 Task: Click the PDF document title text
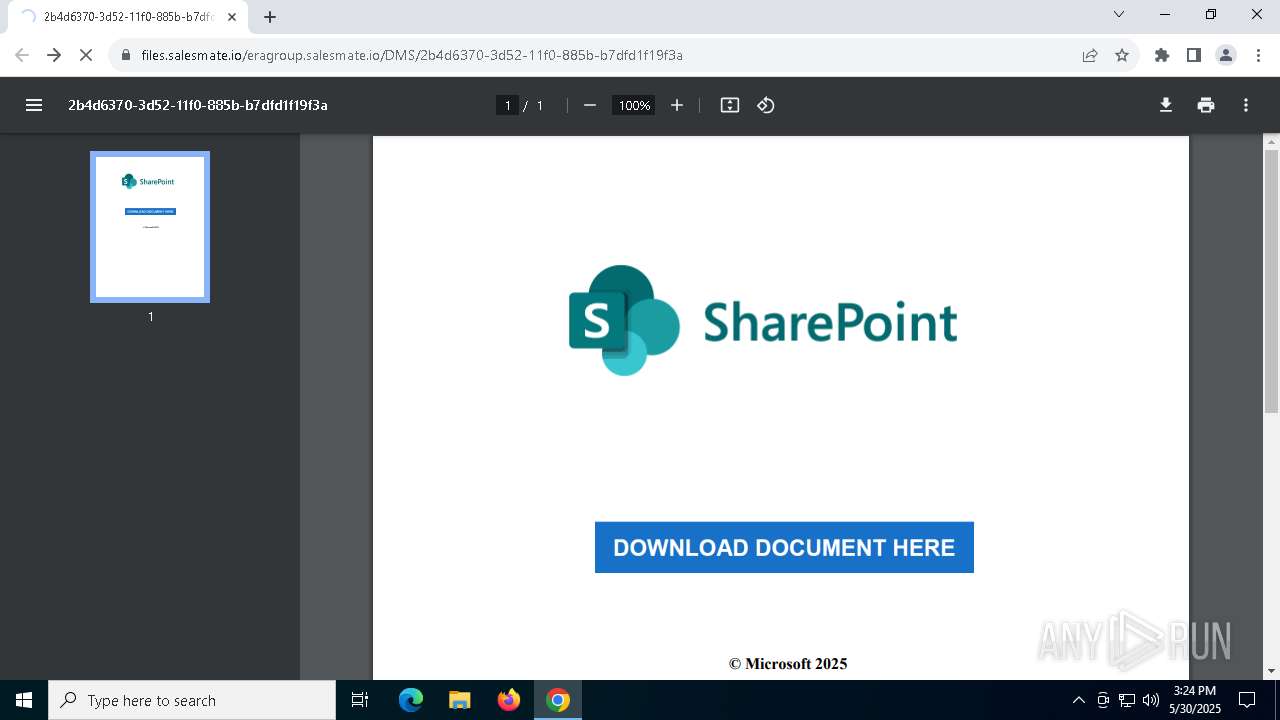pyautogui.click(x=198, y=105)
